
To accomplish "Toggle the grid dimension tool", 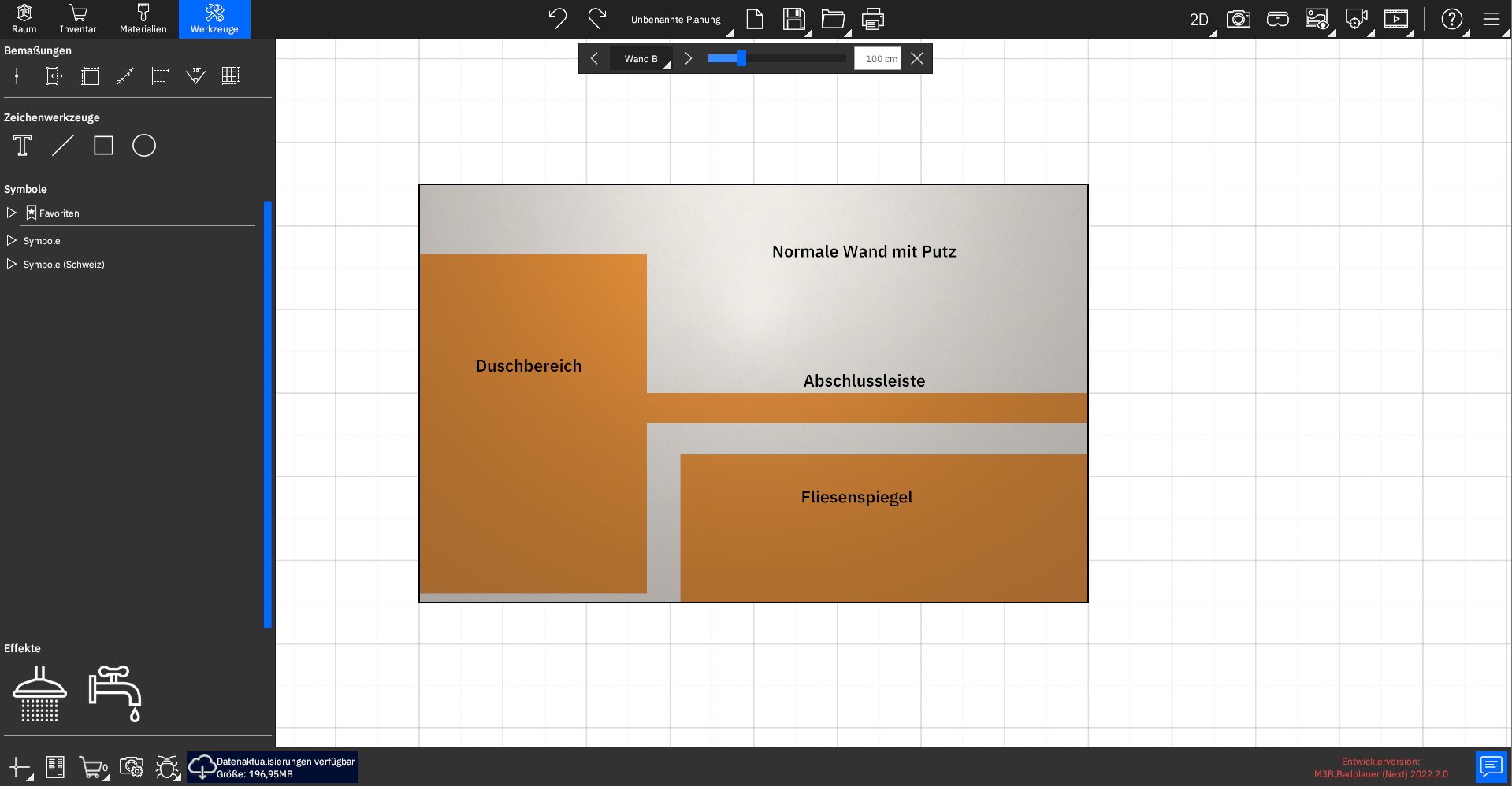I will (x=230, y=76).
